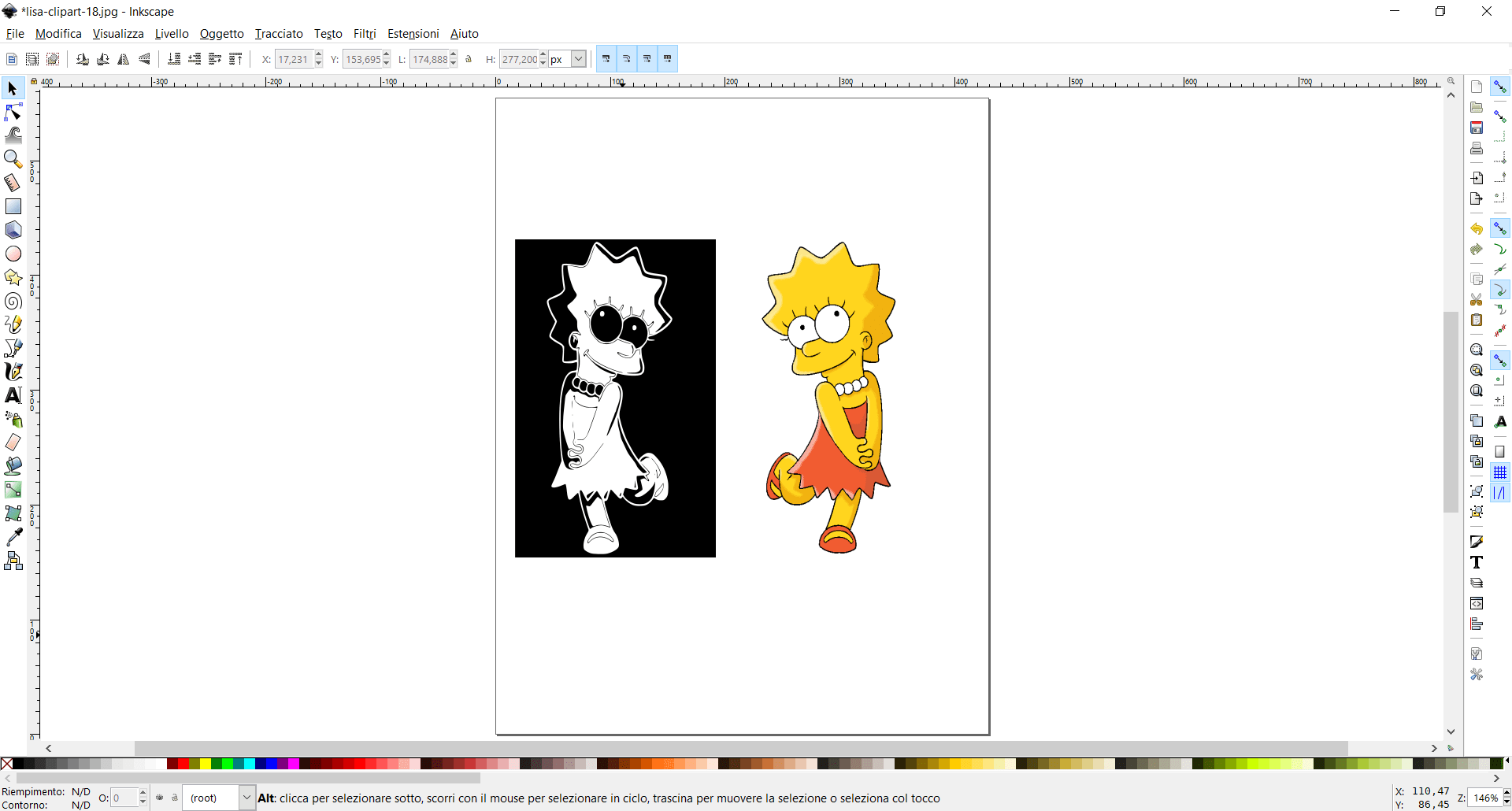Viewport: 1512px width, 811px height.
Task: Select the Bezier pen tool
Action: [13, 348]
